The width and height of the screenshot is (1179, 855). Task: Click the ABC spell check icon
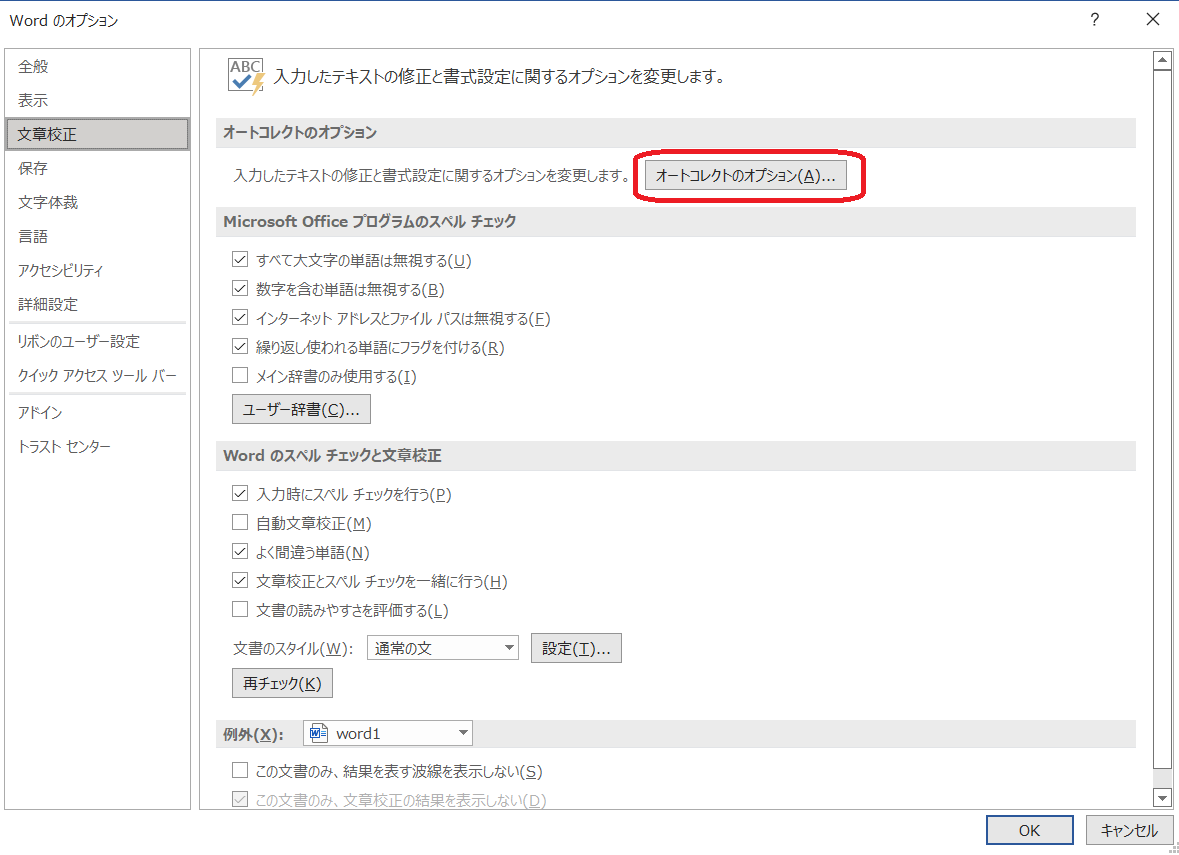coord(244,73)
